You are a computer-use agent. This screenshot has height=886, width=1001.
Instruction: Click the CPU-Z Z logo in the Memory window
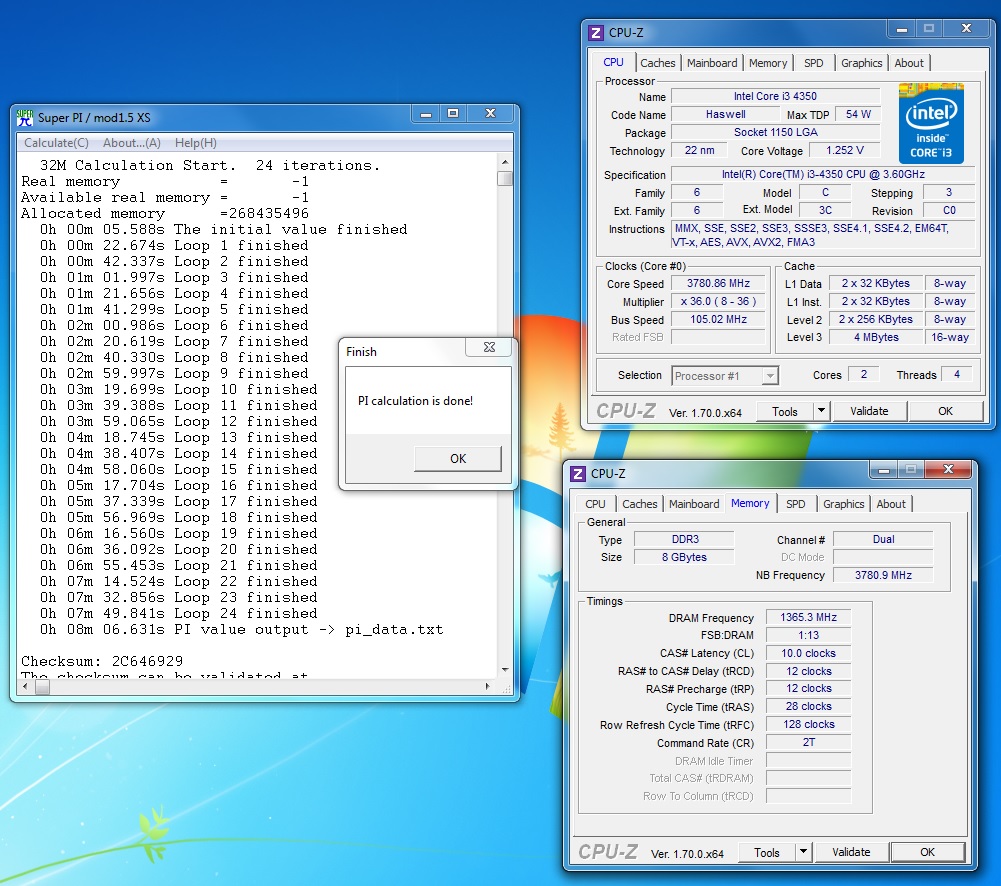577,474
